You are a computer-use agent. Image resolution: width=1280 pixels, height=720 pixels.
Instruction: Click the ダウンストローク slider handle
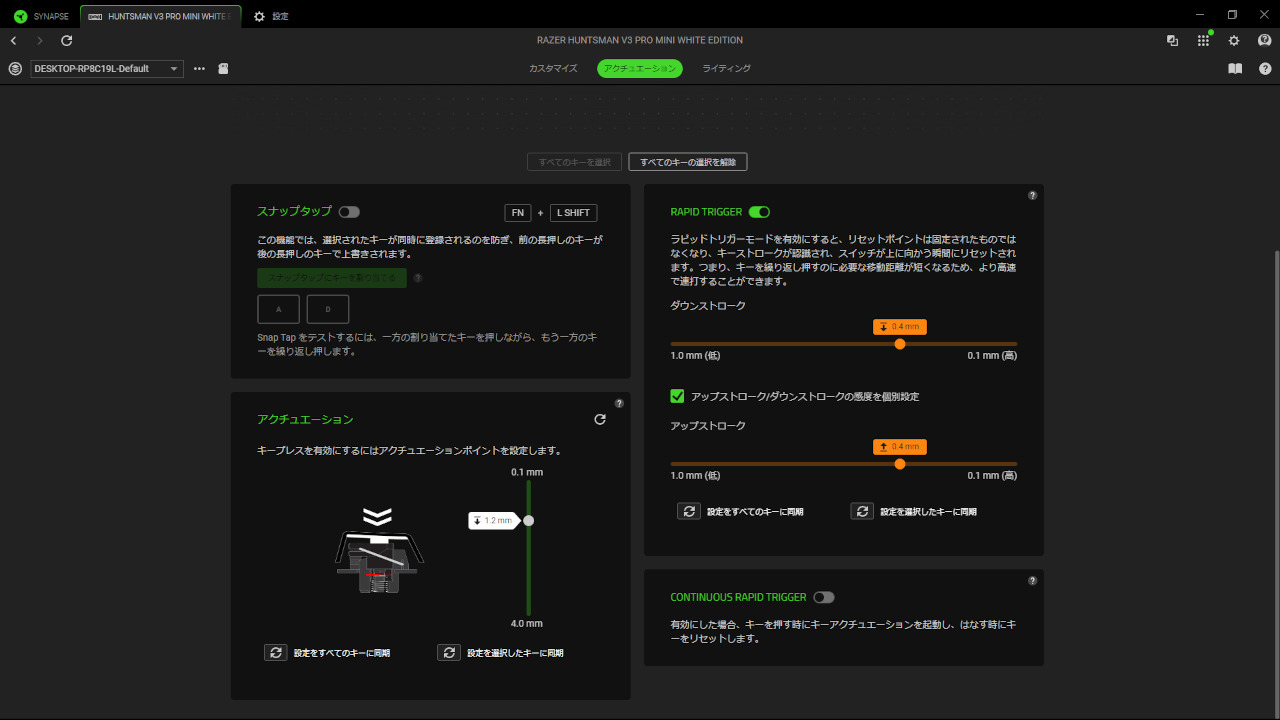pyautogui.click(x=900, y=344)
